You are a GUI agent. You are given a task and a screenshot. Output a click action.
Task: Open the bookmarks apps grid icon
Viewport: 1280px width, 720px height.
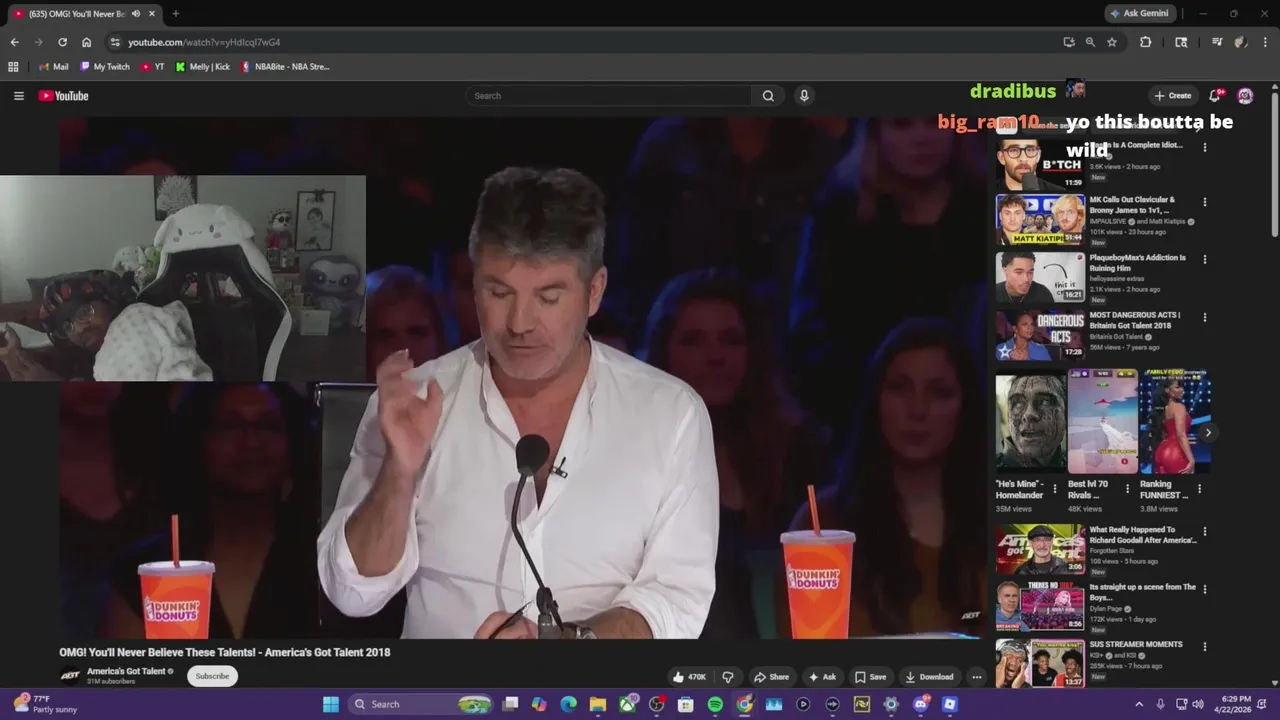pyautogui.click(x=13, y=67)
